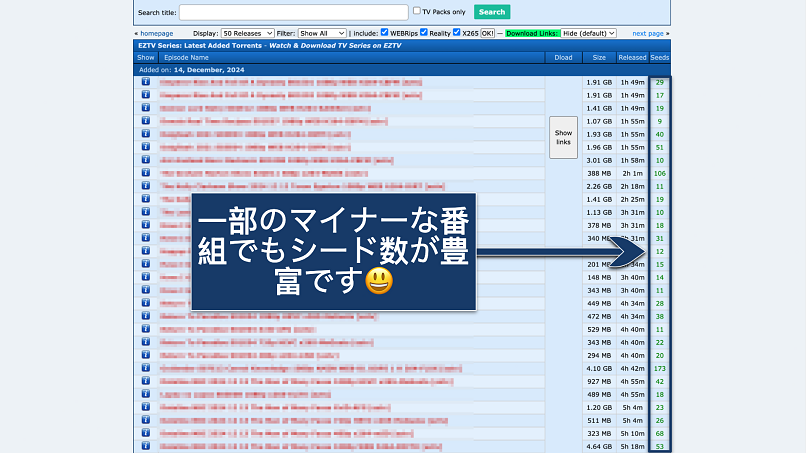Click the Dload column header
This screenshot has height=453, width=806.
tap(563, 58)
